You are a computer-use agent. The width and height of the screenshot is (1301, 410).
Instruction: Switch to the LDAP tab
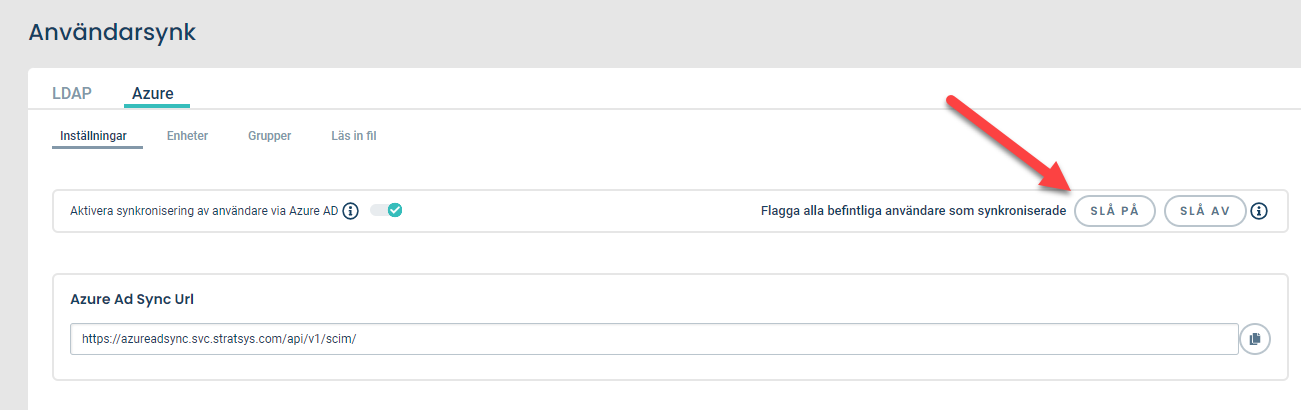[72, 94]
